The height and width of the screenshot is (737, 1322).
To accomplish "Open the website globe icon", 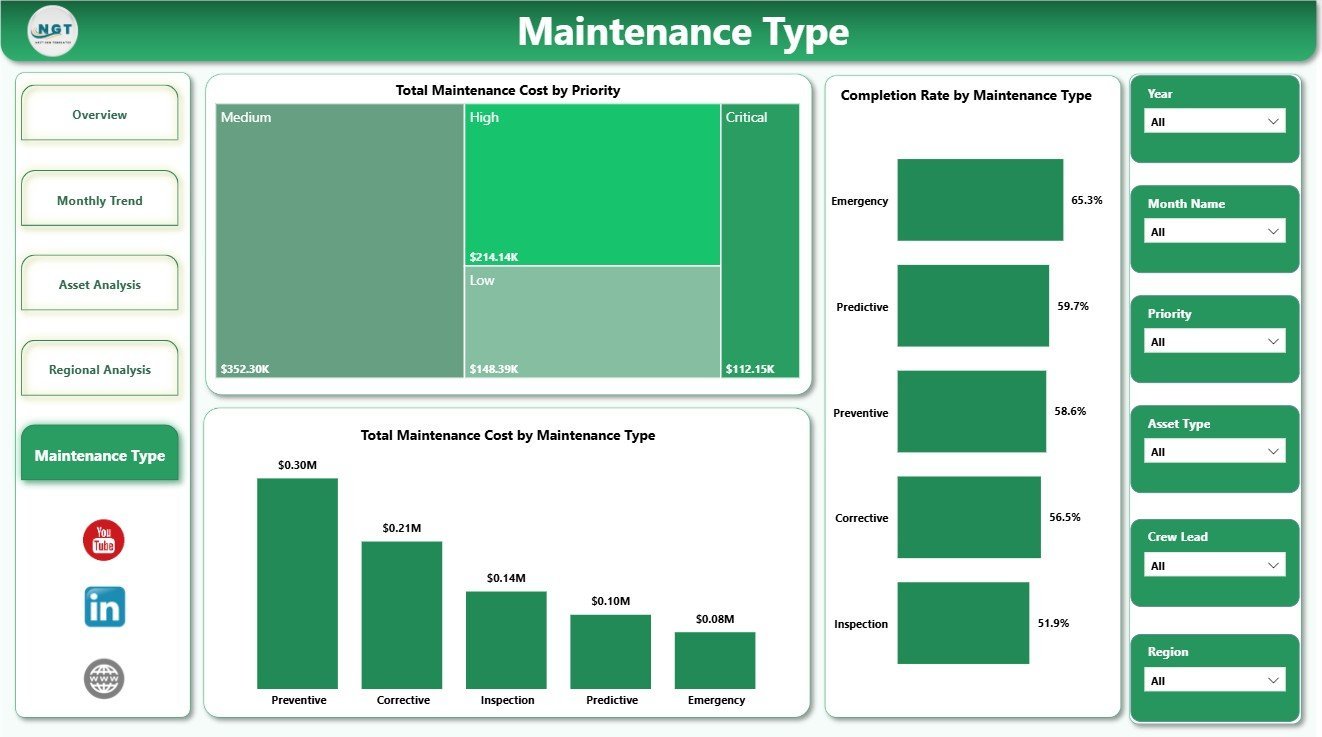I will click(104, 679).
